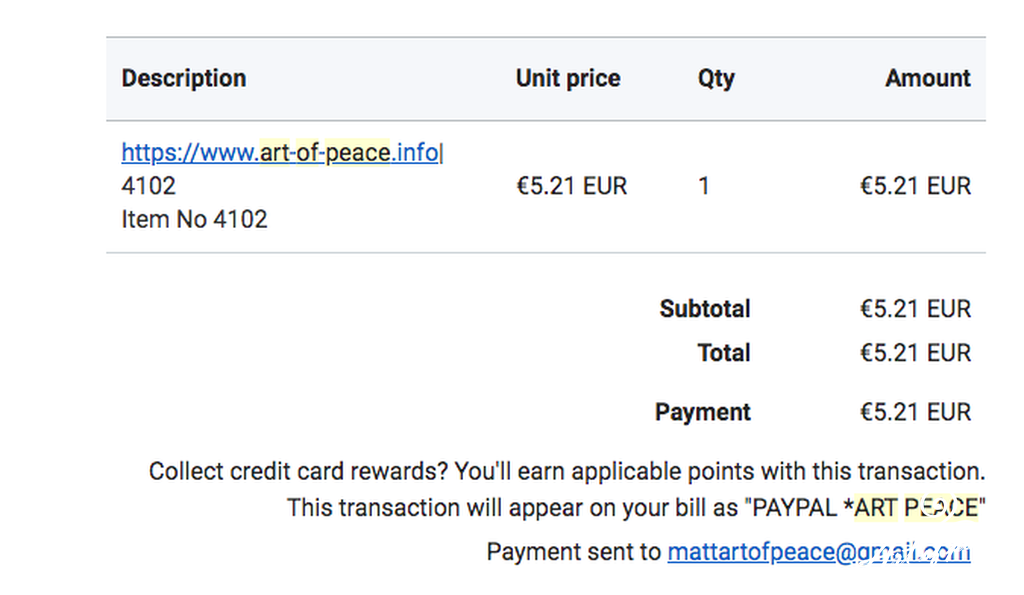Click the Subtotal label
The width and height of the screenshot is (1024, 595).
[705, 309]
